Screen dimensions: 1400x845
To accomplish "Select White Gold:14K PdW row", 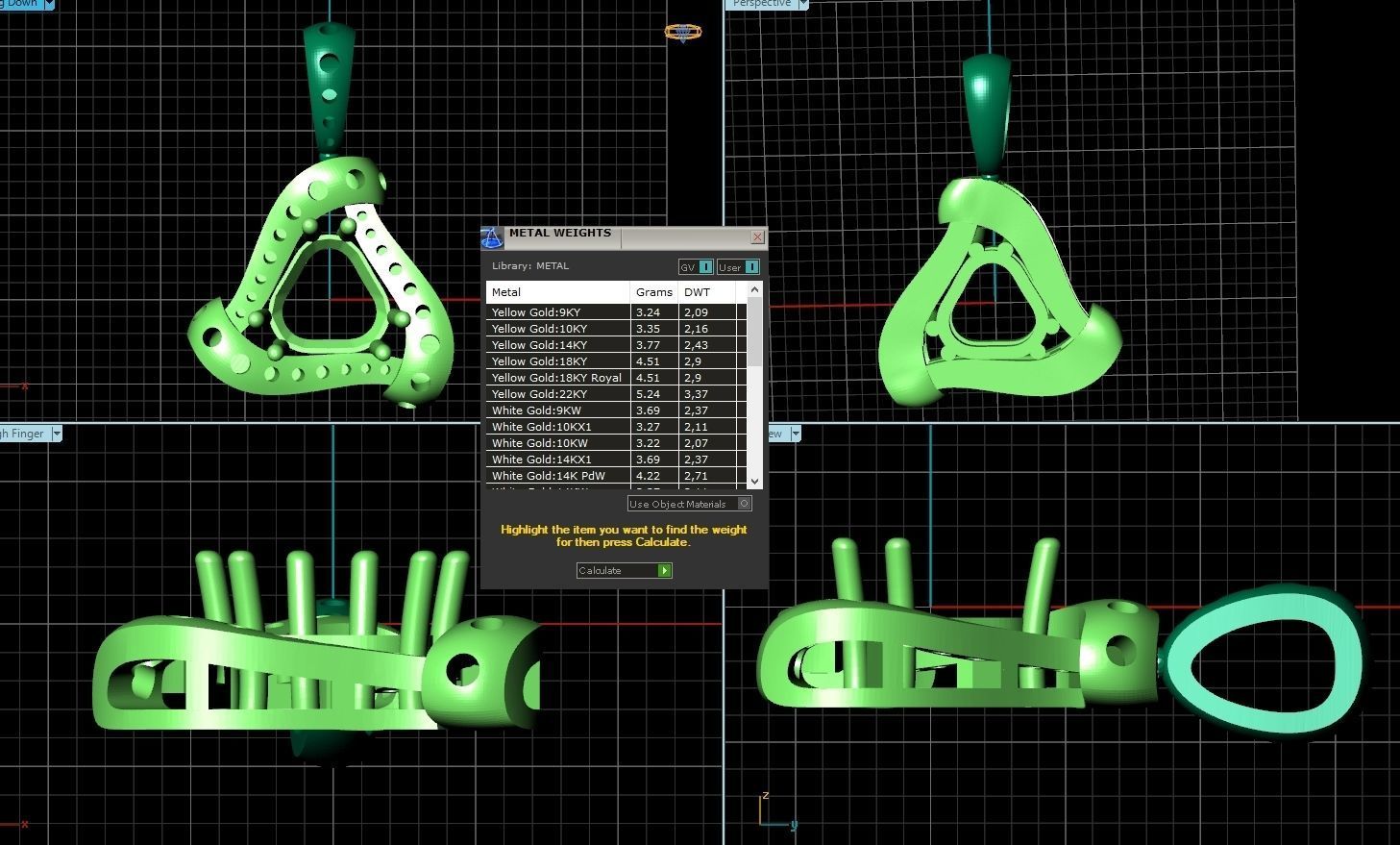I will [616, 476].
